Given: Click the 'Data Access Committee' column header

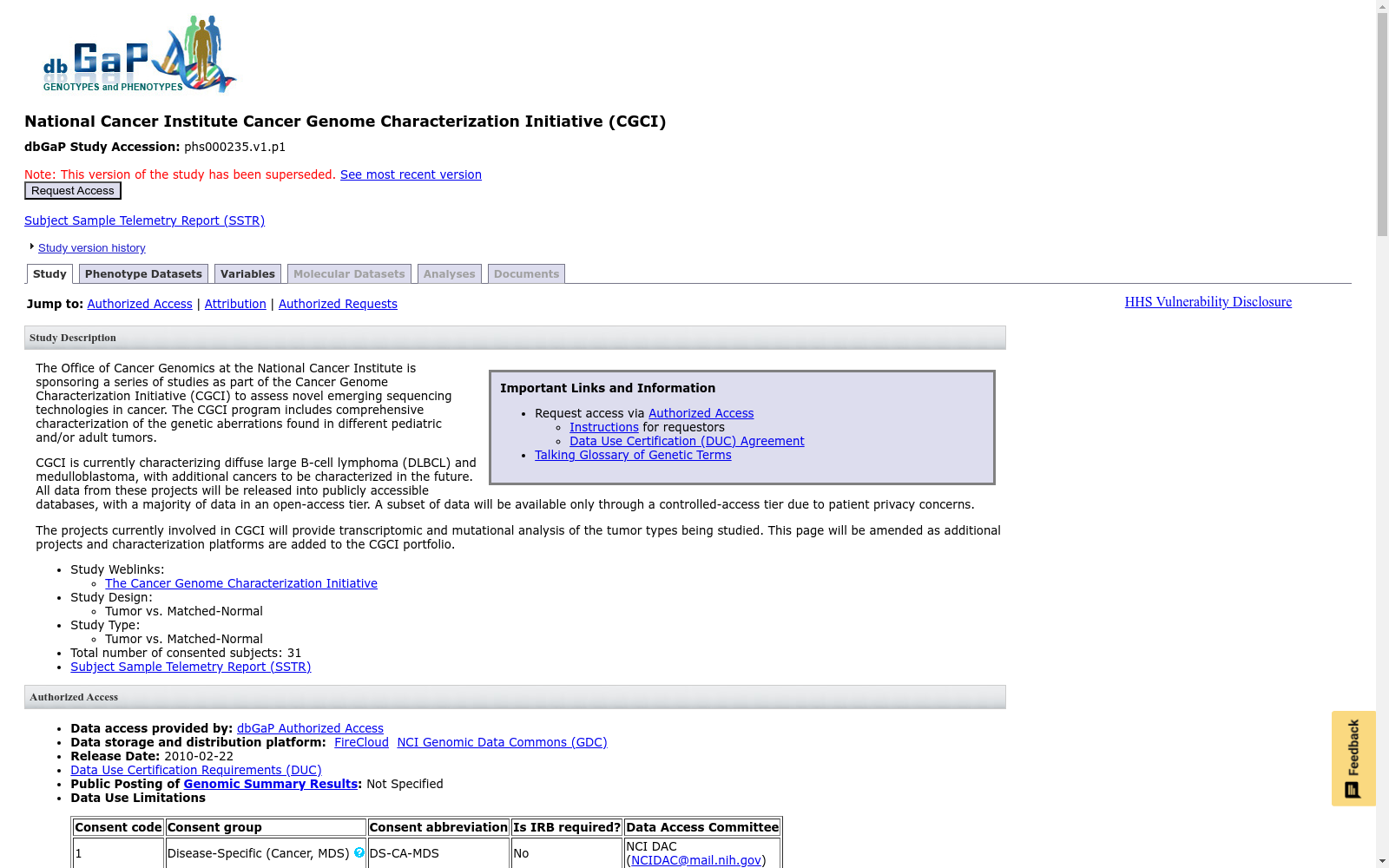Looking at the screenshot, I should (x=702, y=827).
